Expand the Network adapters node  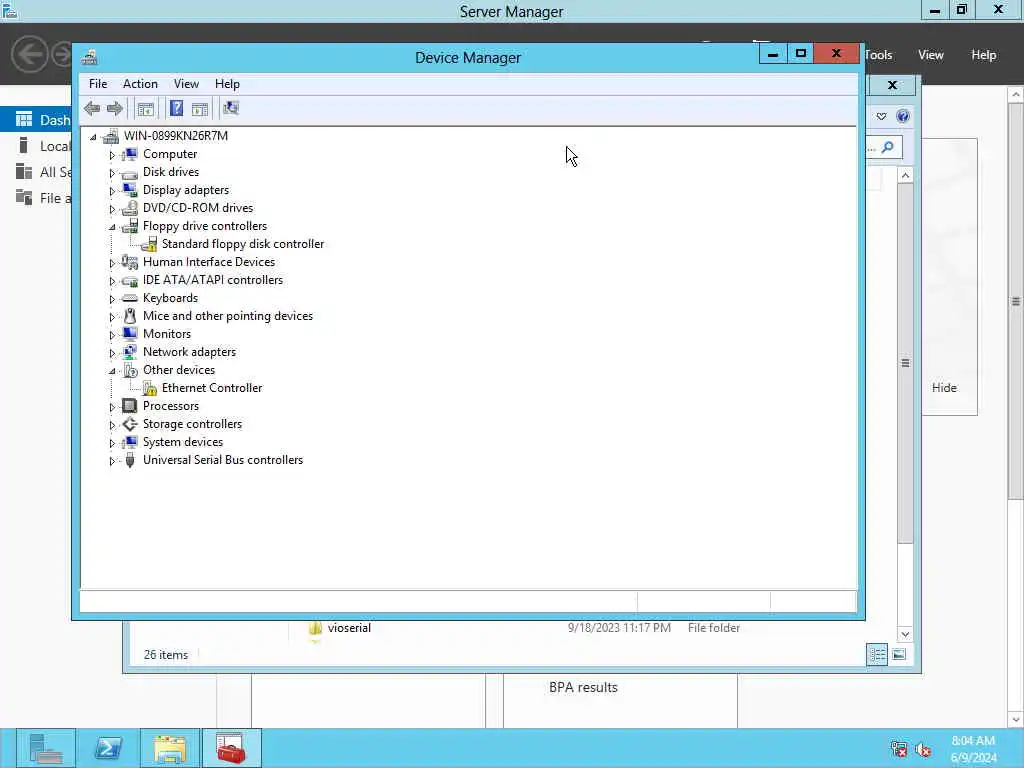click(x=112, y=353)
